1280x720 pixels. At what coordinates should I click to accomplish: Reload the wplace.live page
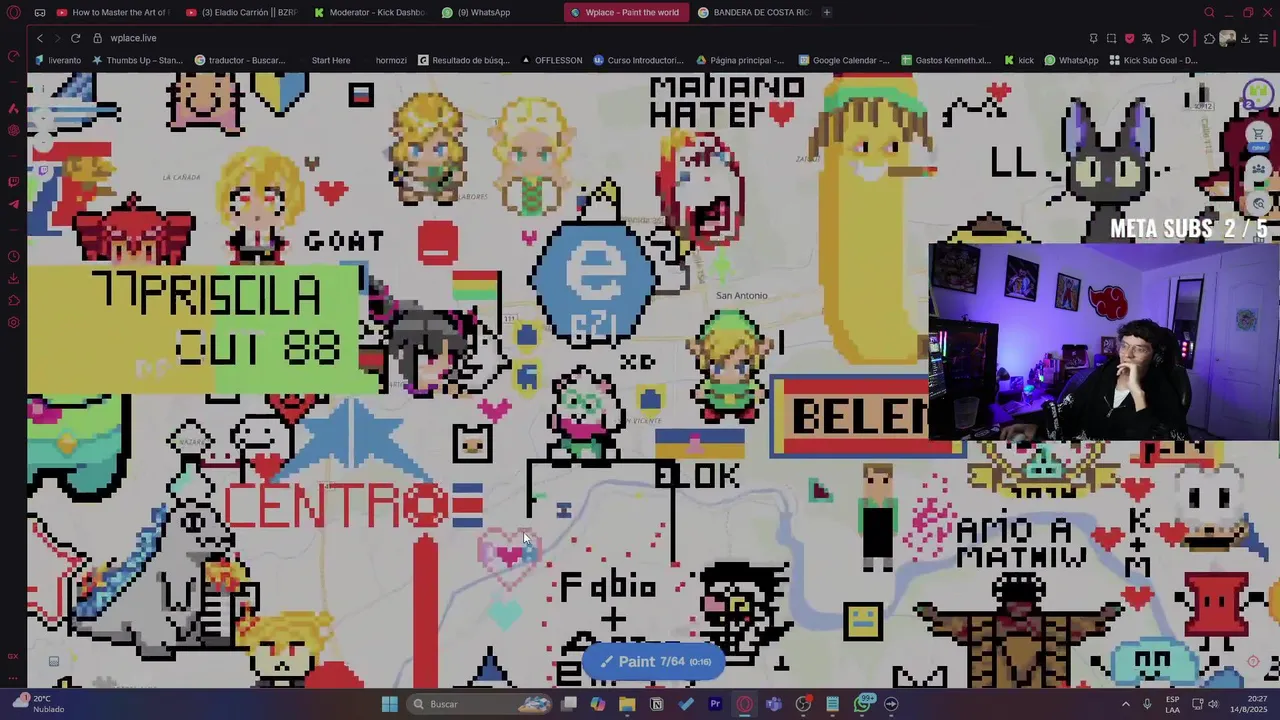tap(75, 38)
